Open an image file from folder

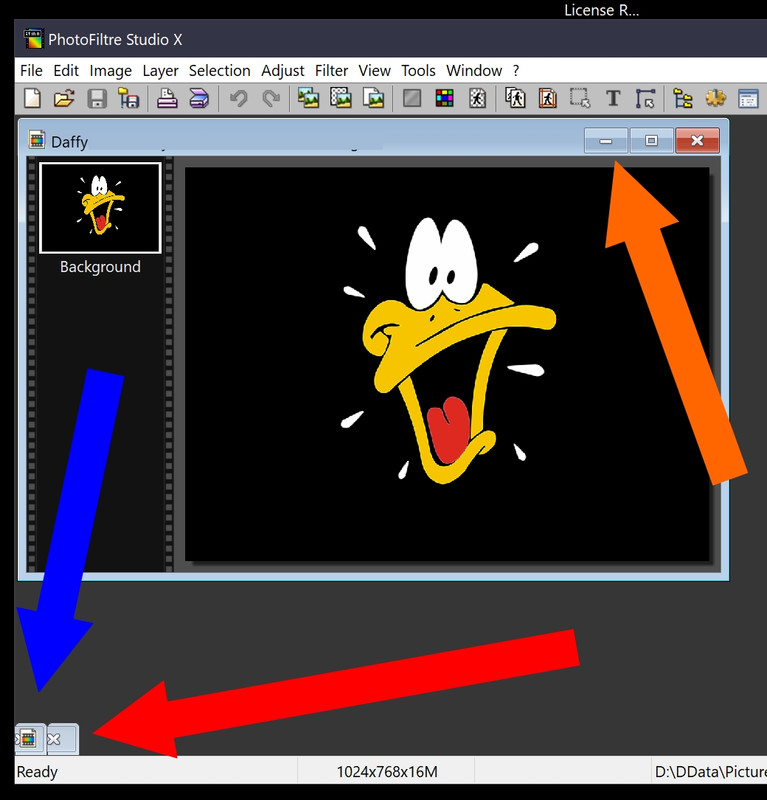click(64, 98)
